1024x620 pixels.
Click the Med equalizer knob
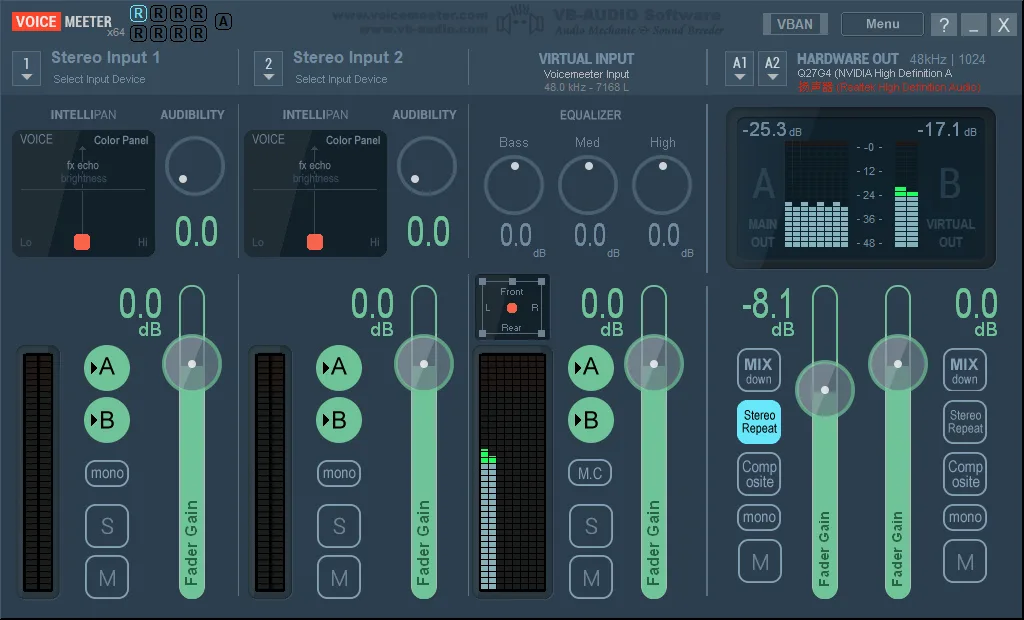(x=588, y=185)
